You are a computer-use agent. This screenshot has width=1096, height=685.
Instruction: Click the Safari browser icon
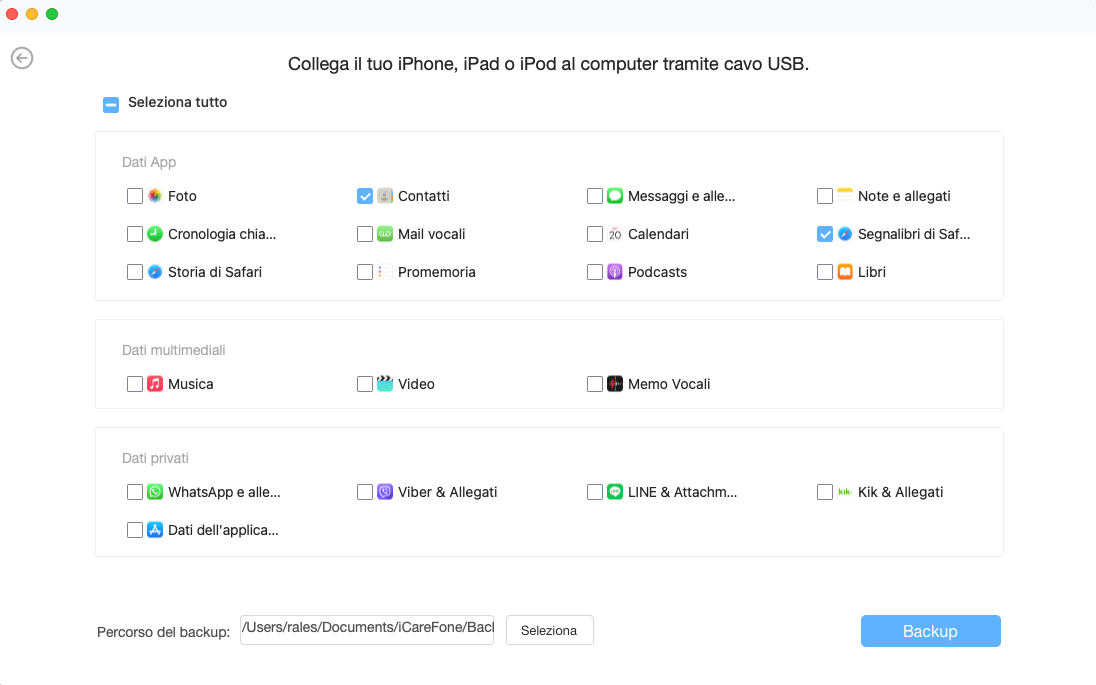click(x=155, y=272)
